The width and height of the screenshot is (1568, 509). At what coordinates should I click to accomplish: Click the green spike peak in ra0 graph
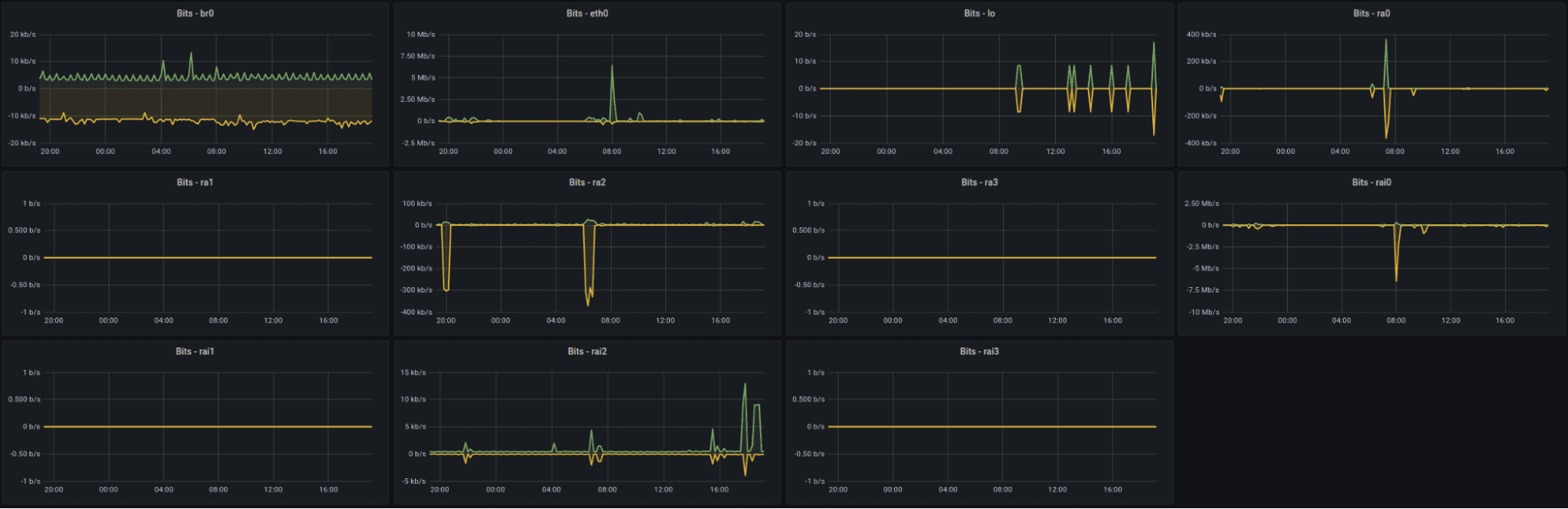(x=1386, y=41)
